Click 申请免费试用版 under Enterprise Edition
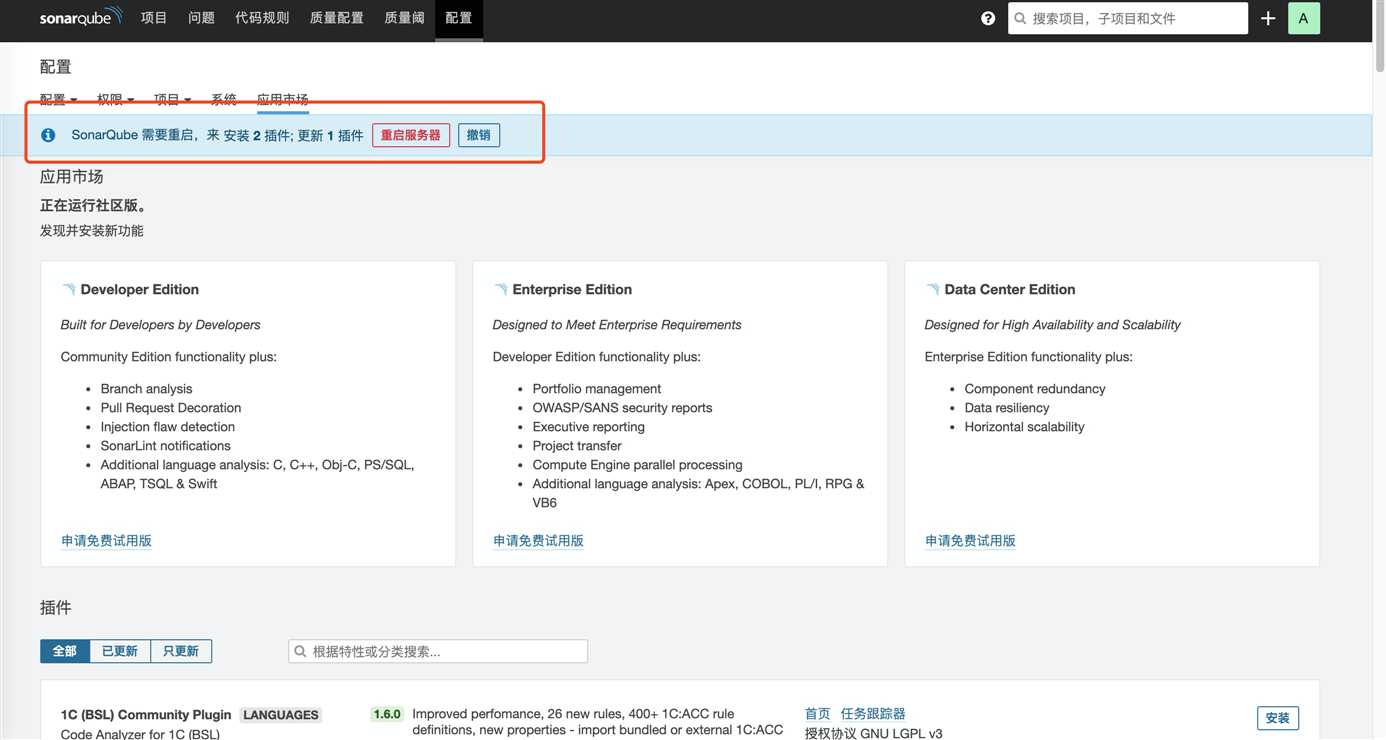The image size is (1386, 740). click(x=538, y=540)
